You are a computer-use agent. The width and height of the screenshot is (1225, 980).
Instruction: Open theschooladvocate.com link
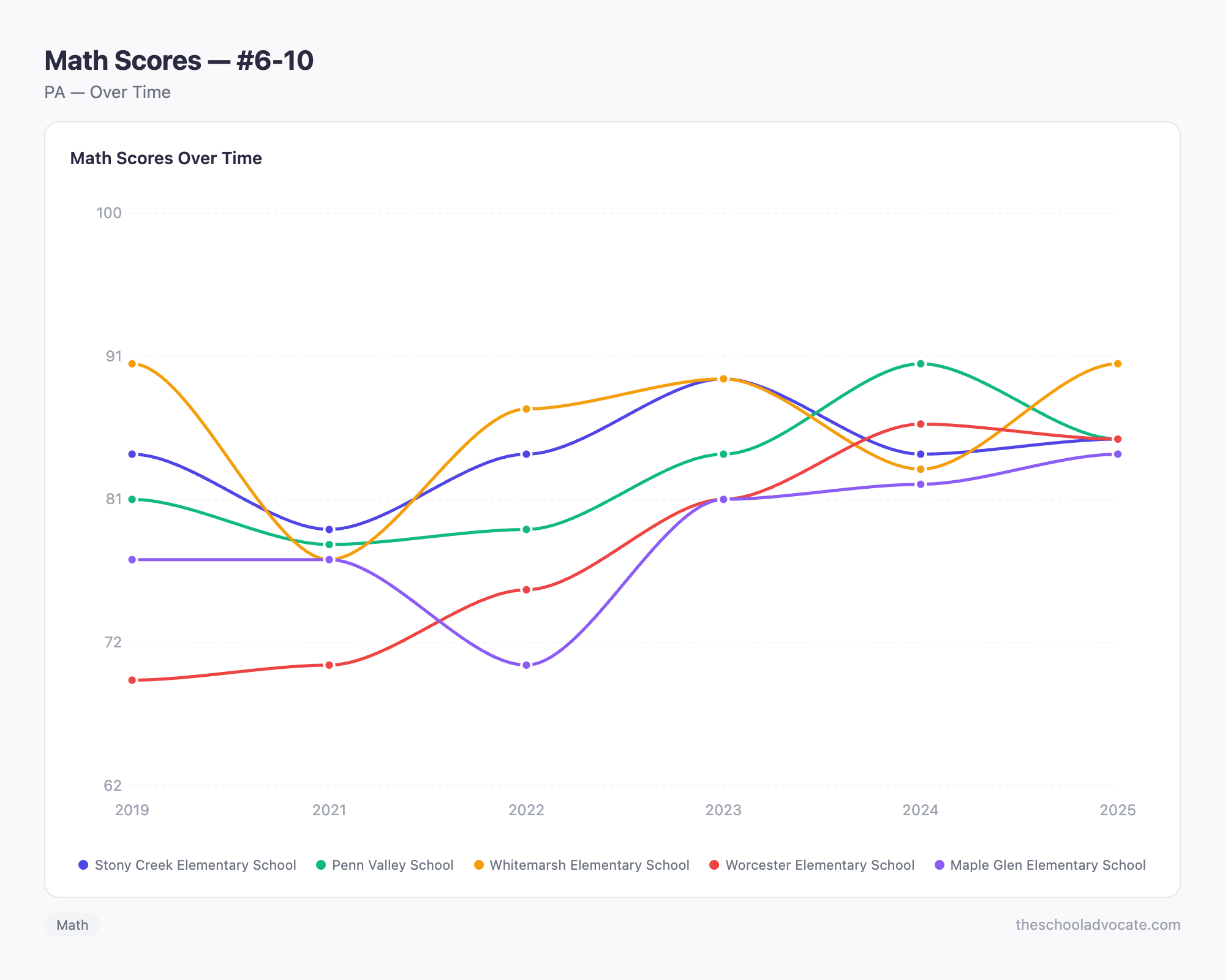click(x=1098, y=925)
